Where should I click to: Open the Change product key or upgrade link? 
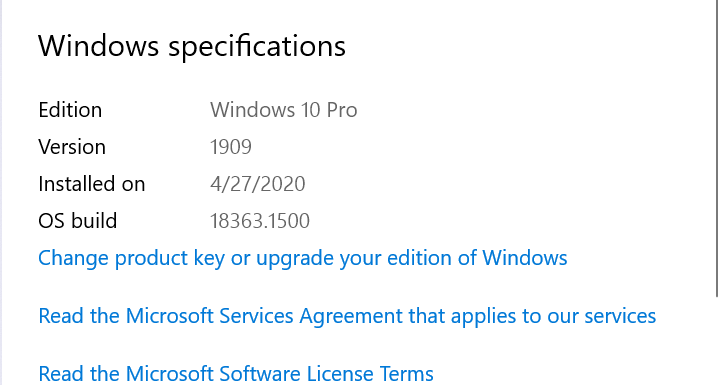click(x=303, y=258)
